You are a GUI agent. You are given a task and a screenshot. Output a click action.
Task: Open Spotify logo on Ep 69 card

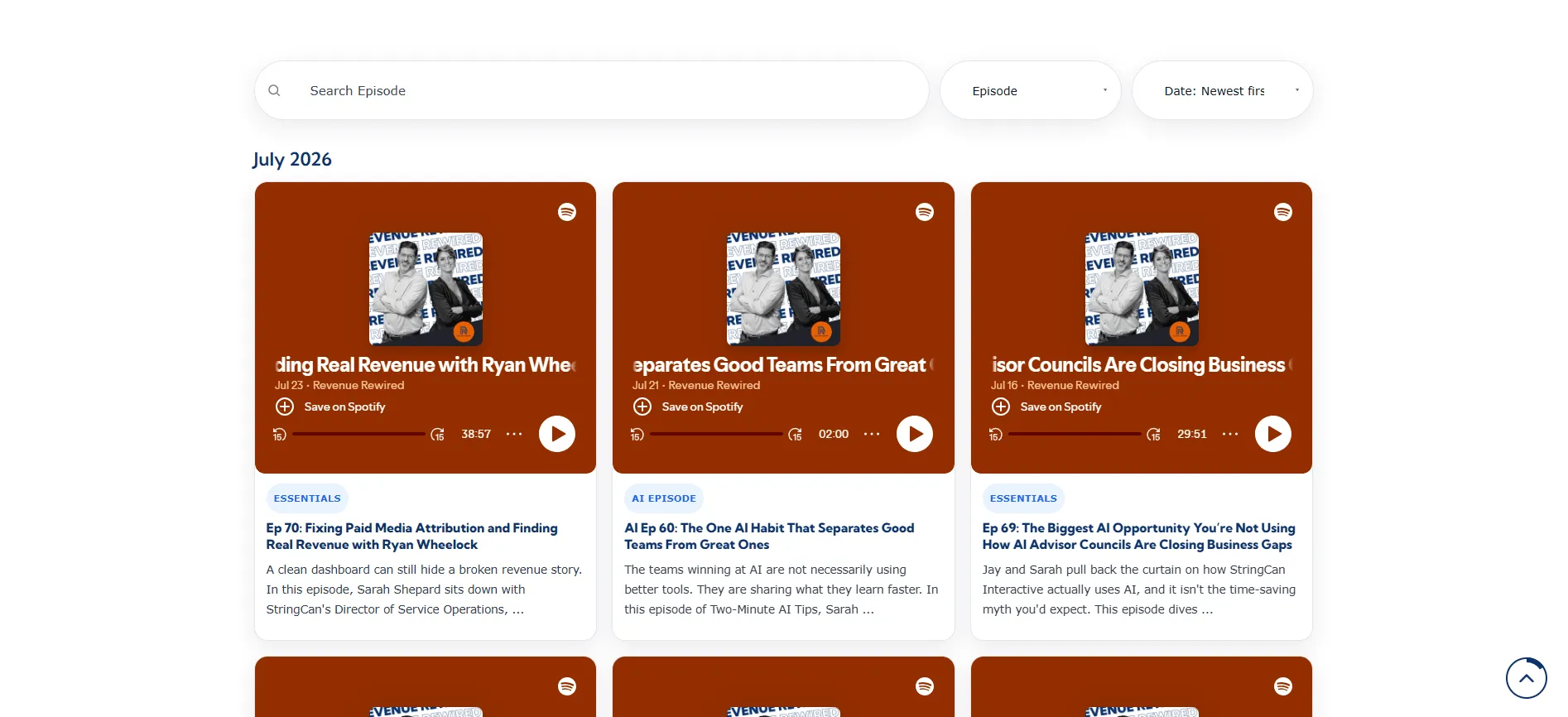[1283, 212]
